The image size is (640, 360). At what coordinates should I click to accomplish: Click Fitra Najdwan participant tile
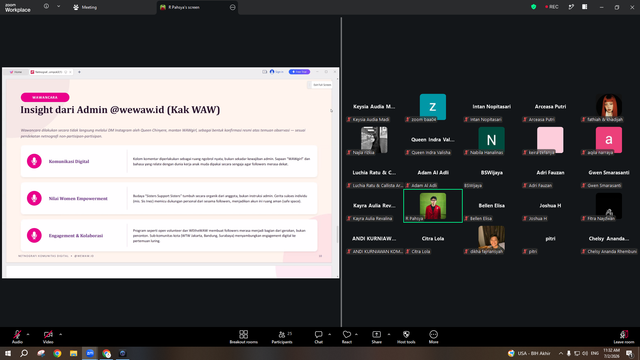tap(609, 206)
